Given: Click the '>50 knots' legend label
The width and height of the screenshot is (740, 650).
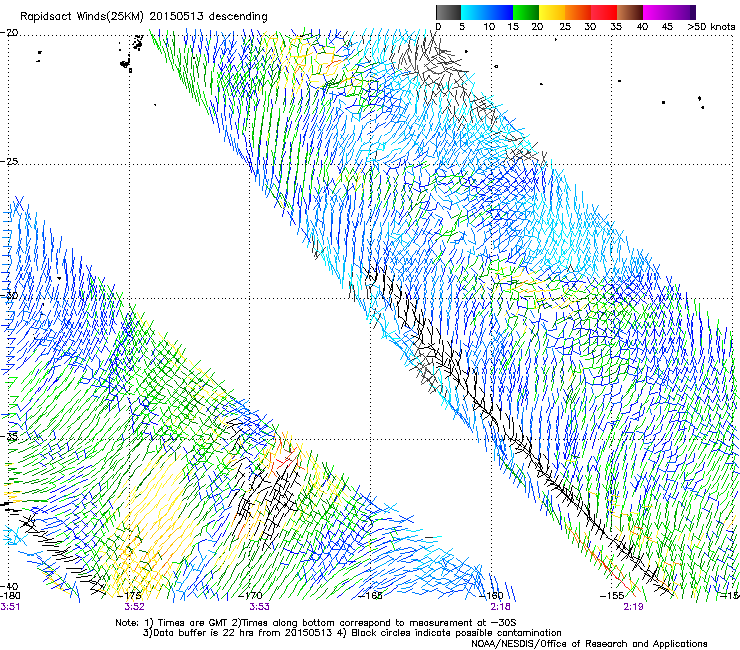Looking at the screenshot, I should (x=711, y=27).
